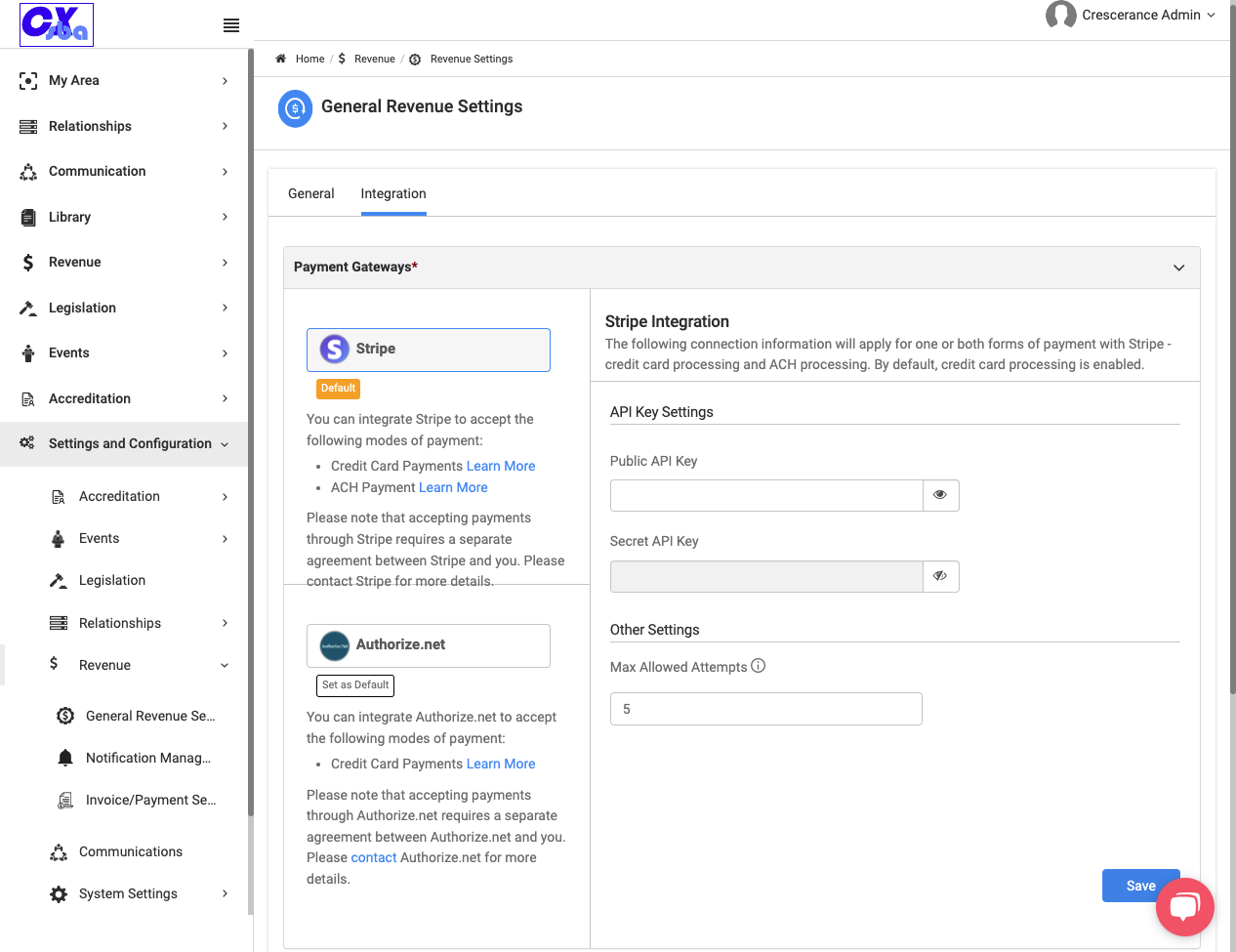Click the top Revenue dollar sidebar icon

pos(28,263)
